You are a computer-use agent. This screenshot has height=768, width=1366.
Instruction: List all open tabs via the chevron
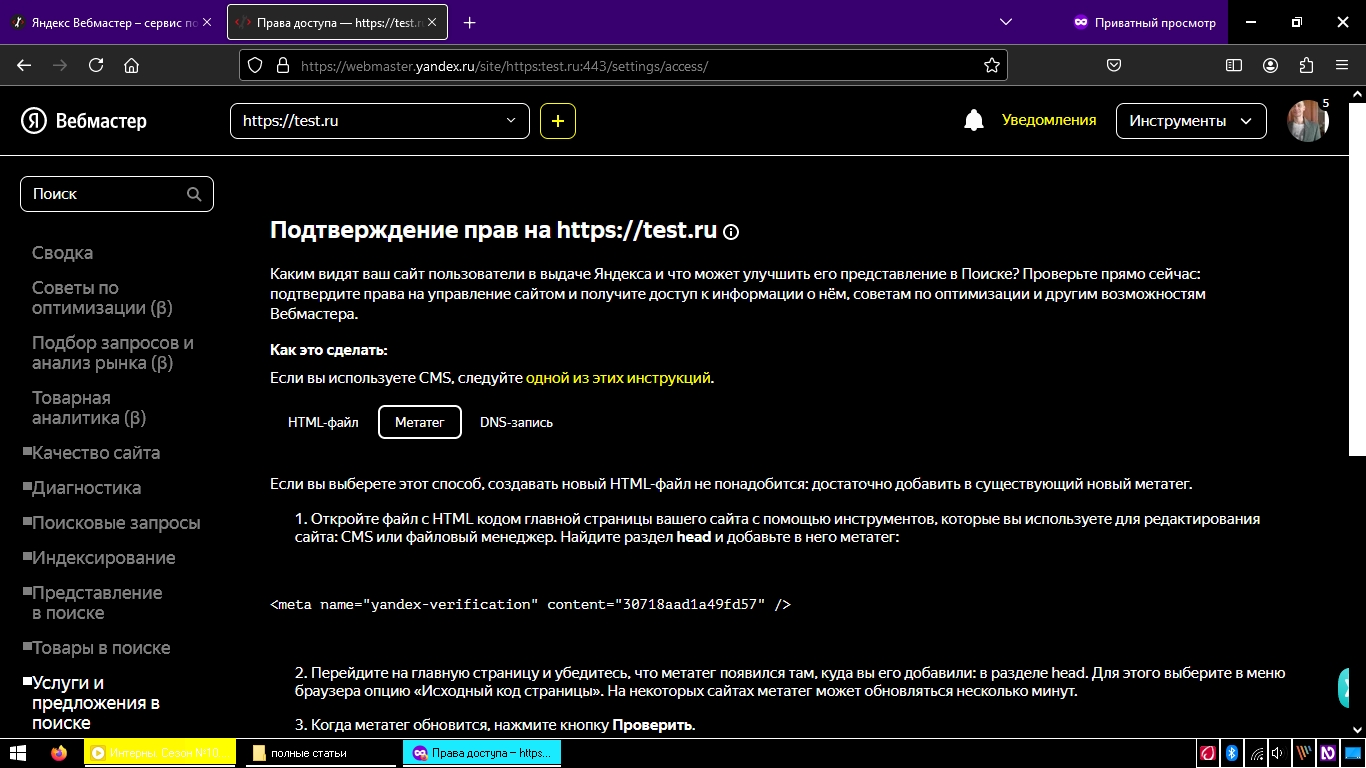click(1006, 22)
